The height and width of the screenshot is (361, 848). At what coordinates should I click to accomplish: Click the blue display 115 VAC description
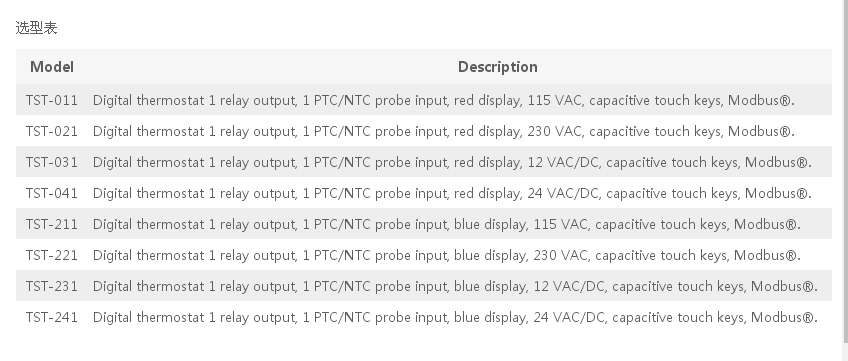tap(447, 224)
